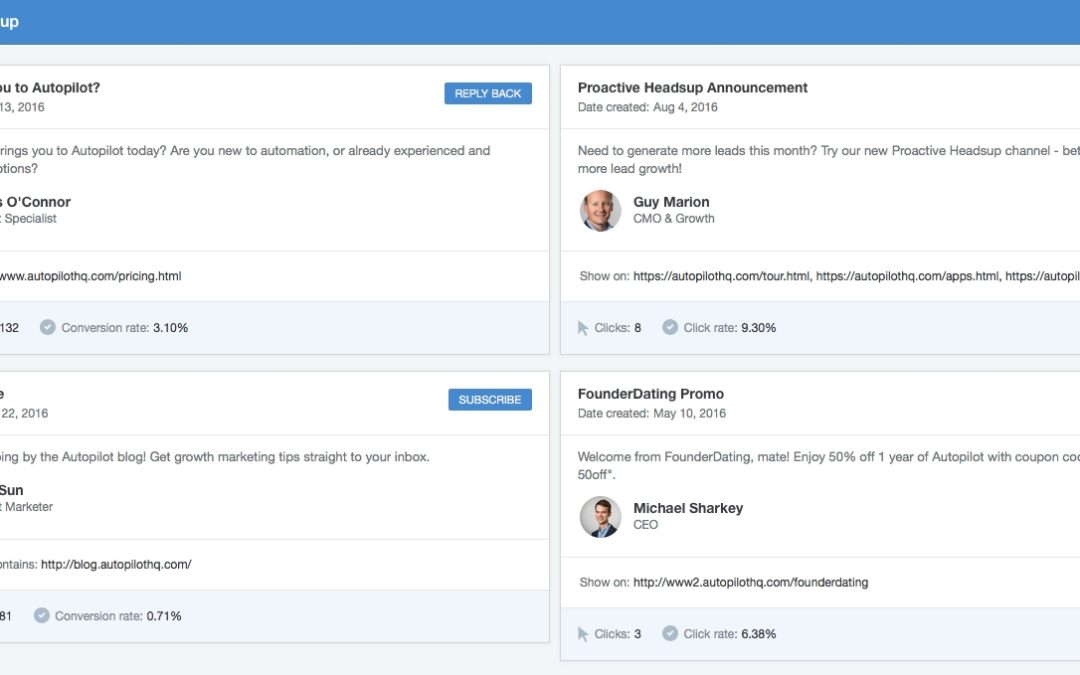Click the cursor icon beside Clicks: 8

pos(583,328)
